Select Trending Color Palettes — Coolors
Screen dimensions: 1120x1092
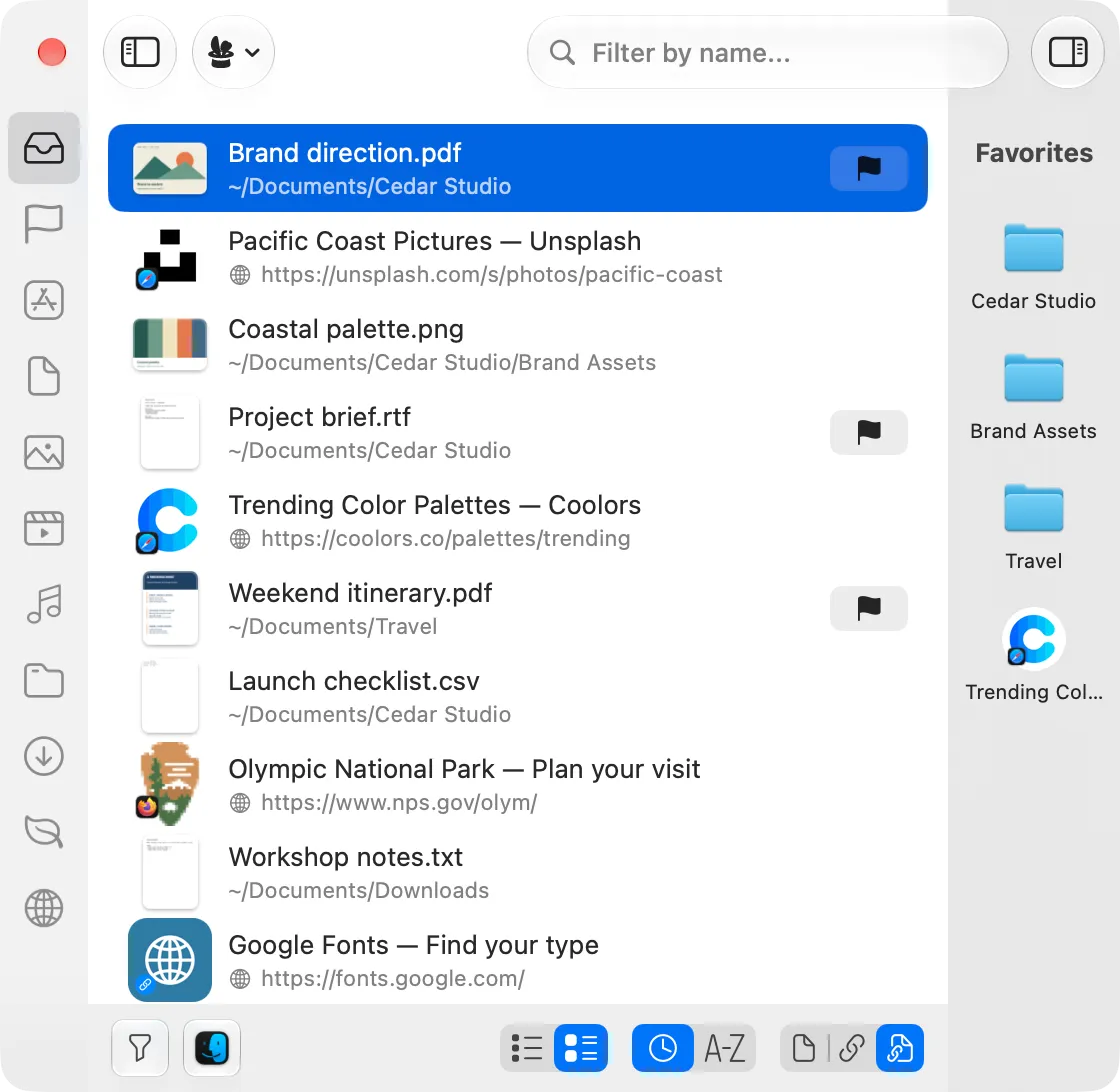[x=518, y=521]
